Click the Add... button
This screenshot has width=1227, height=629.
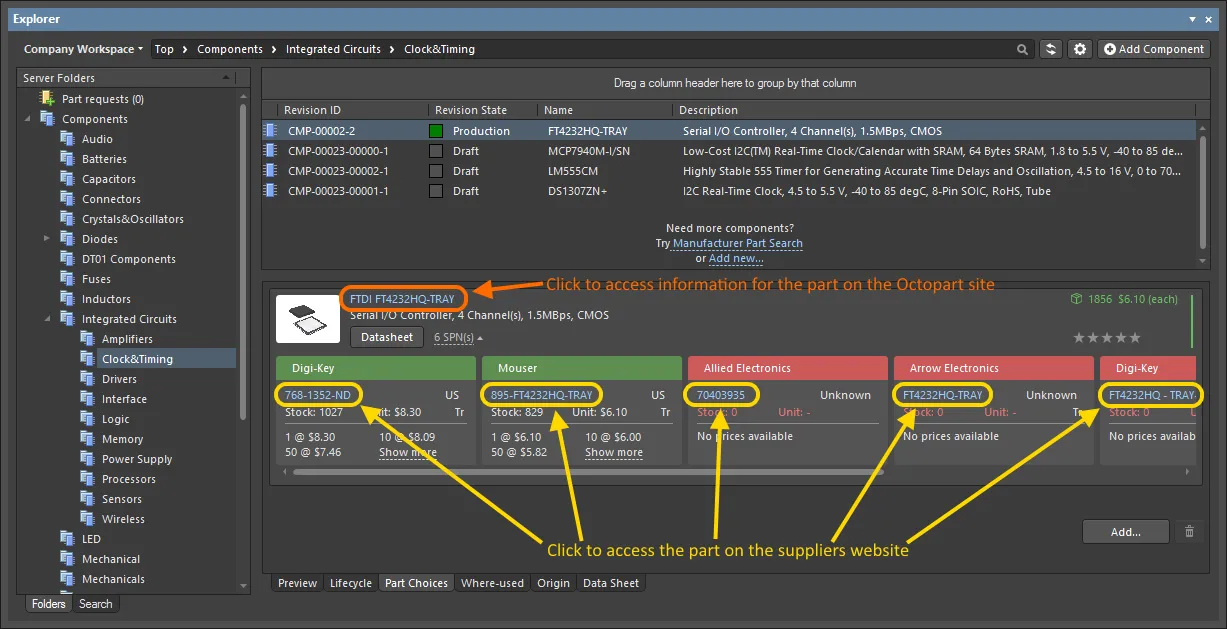tap(1125, 532)
